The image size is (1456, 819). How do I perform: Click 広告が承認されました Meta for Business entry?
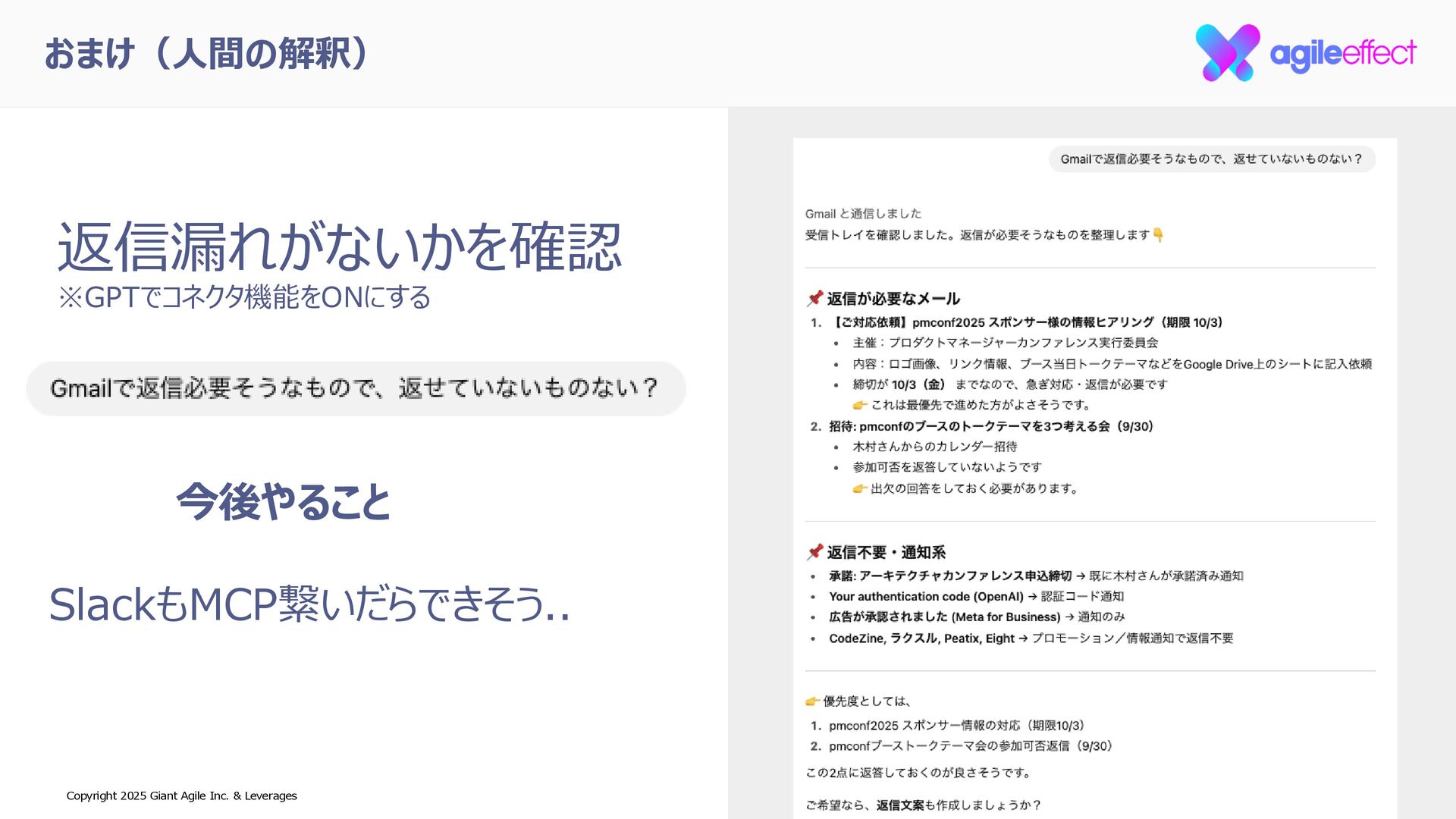pos(944,617)
